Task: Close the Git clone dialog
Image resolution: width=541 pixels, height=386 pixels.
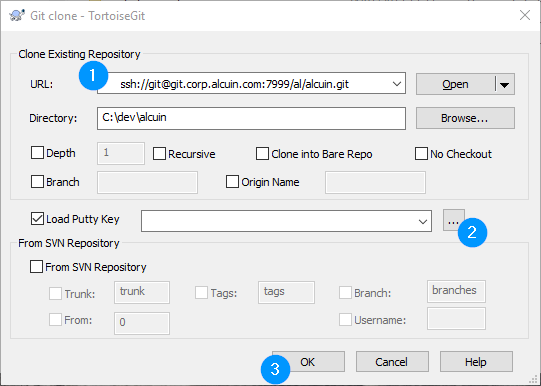Action: (525, 15)
